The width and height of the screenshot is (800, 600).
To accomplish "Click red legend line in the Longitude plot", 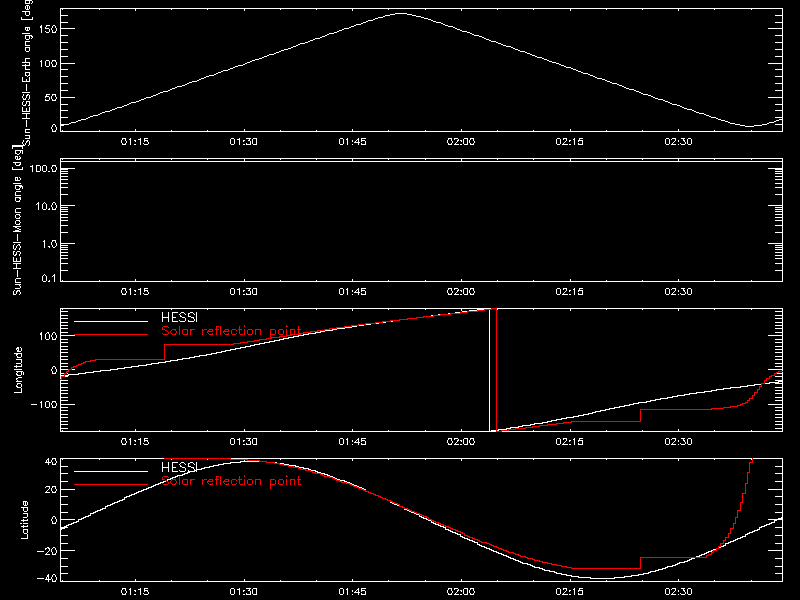I will point(111,335).
